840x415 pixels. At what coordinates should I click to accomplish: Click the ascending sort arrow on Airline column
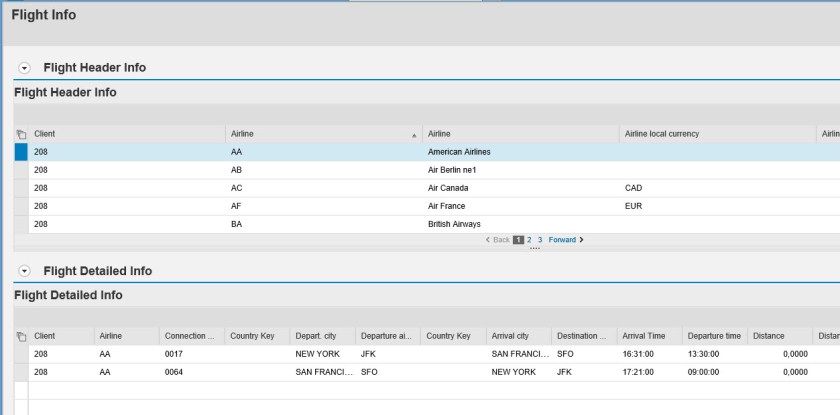(414, 134)
